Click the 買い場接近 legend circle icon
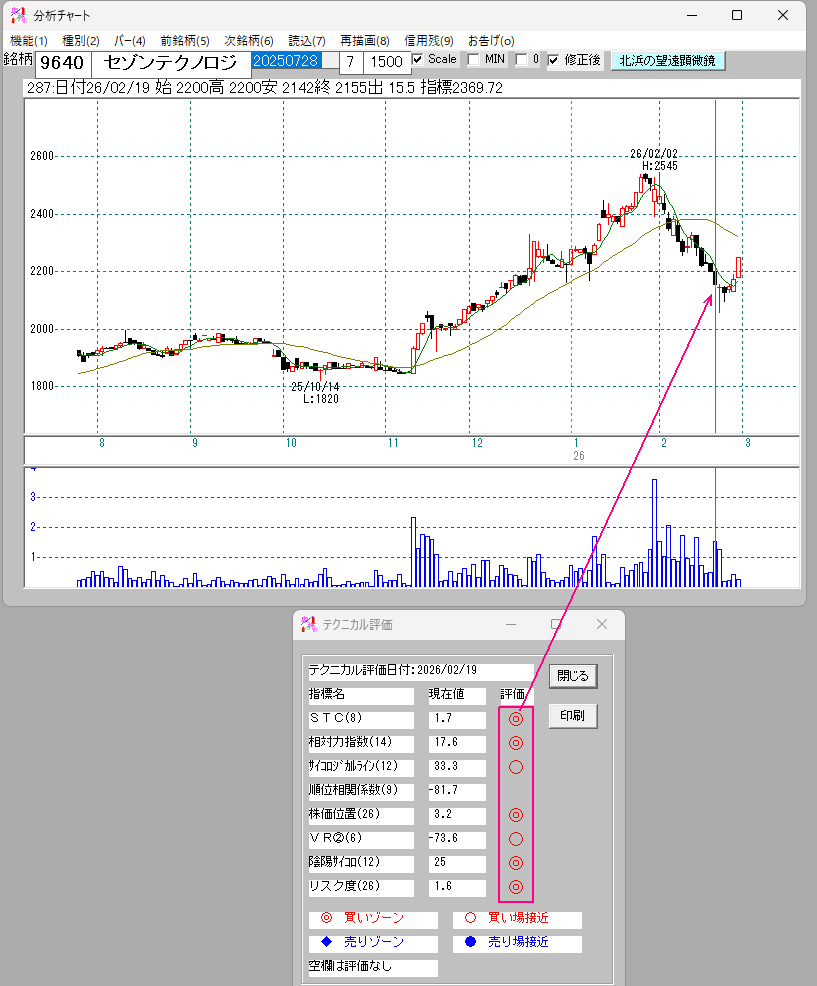 pos(470,918)
